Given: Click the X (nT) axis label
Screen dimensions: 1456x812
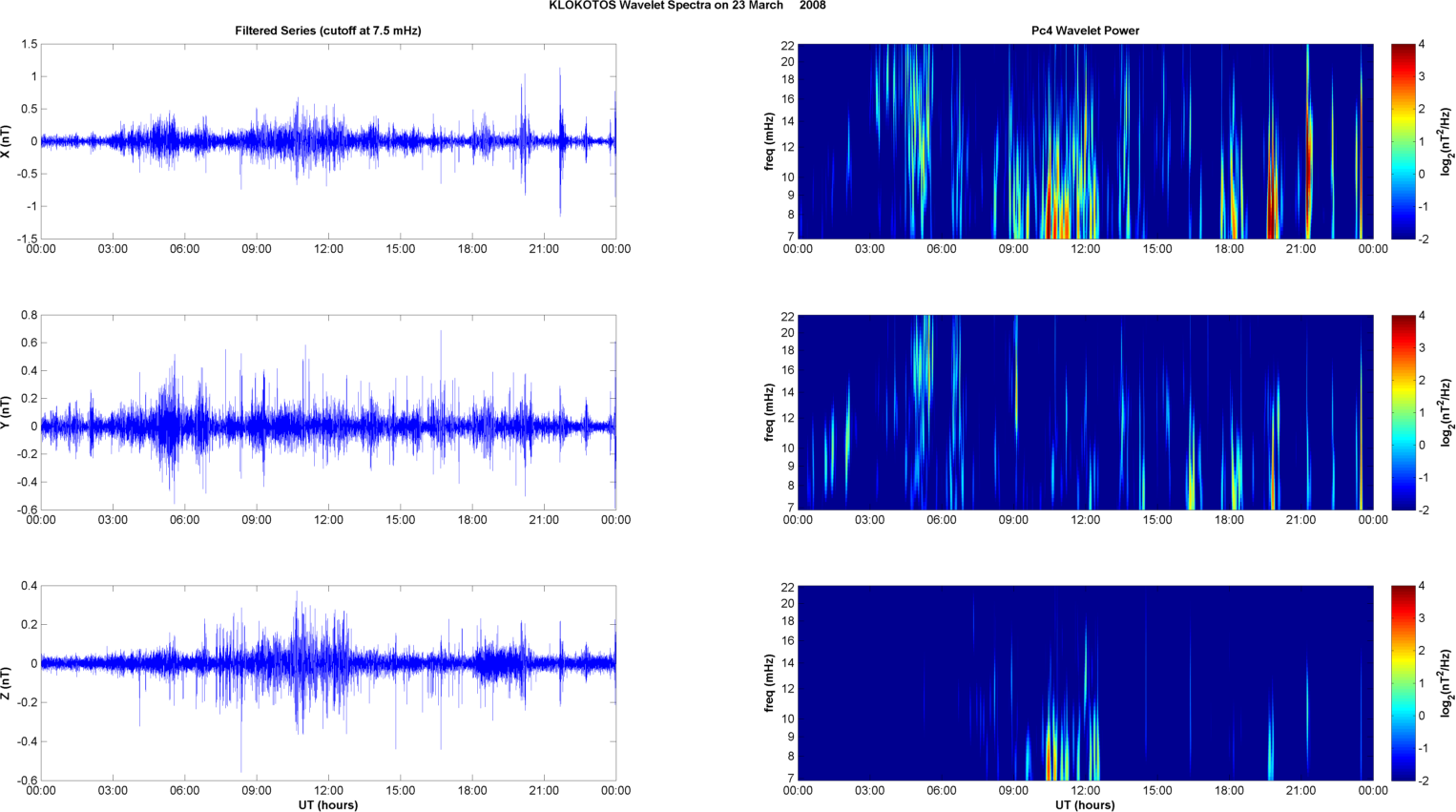Looking at the screenshot, I should tap(6, 141).
